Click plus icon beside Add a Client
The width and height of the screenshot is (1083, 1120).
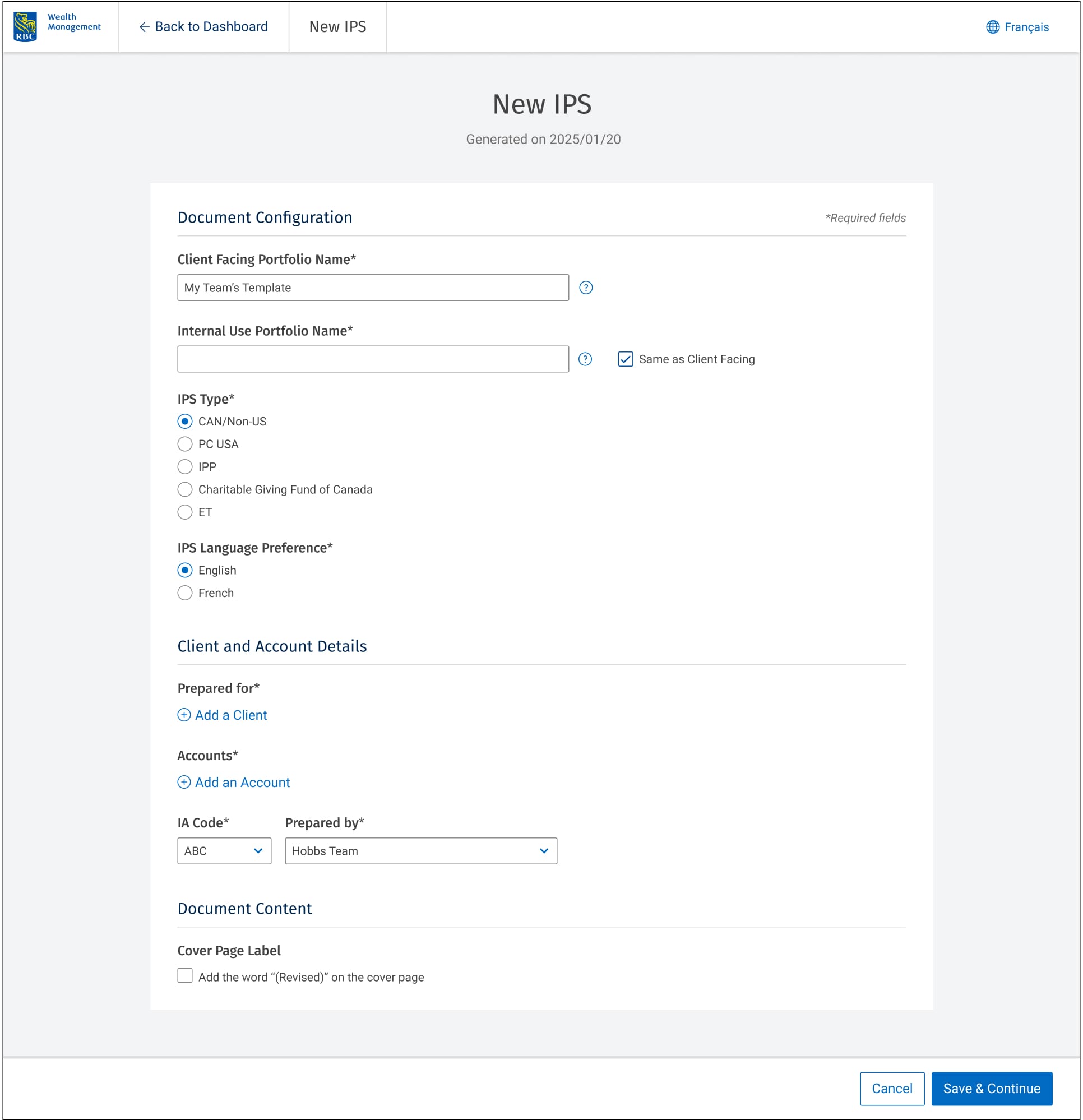[184, 715]
